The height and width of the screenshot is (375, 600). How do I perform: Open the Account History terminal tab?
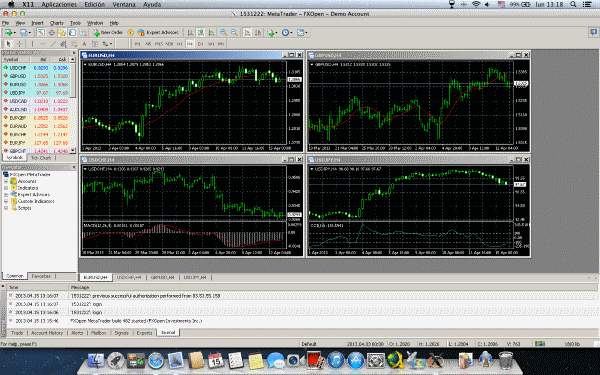[x=47, y=333]
